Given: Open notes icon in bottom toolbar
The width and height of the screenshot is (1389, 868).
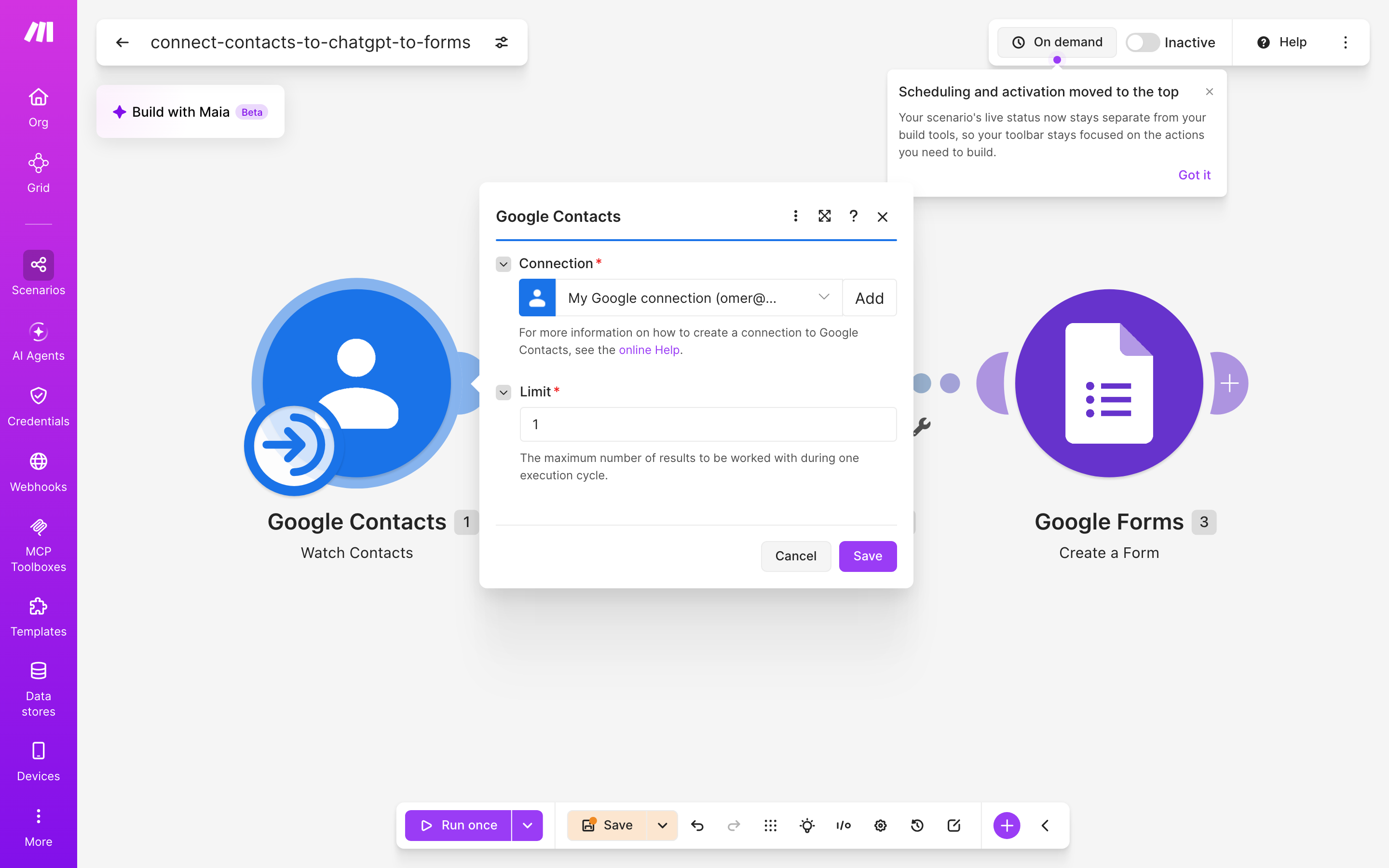Looking at the screenshot, I should point(954,826).
